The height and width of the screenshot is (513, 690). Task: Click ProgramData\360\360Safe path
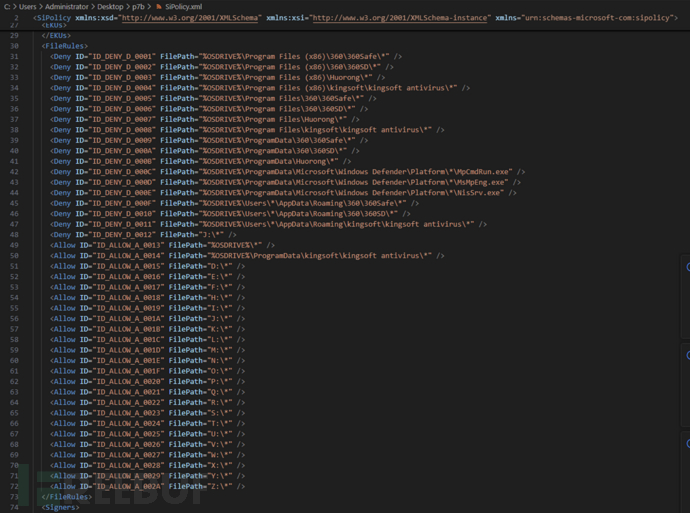277,140
